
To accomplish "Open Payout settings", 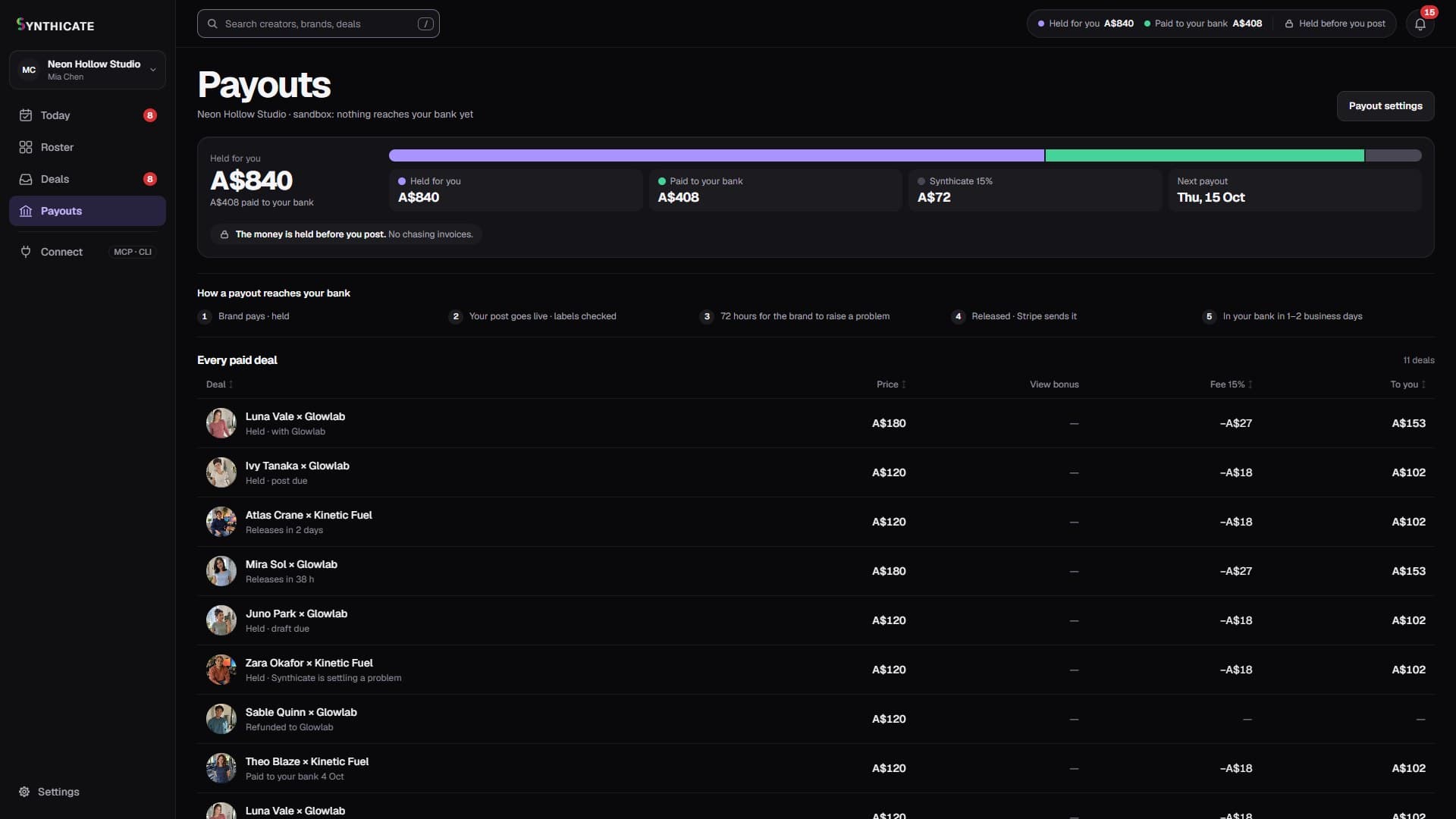I will [x=1385, y=106].
